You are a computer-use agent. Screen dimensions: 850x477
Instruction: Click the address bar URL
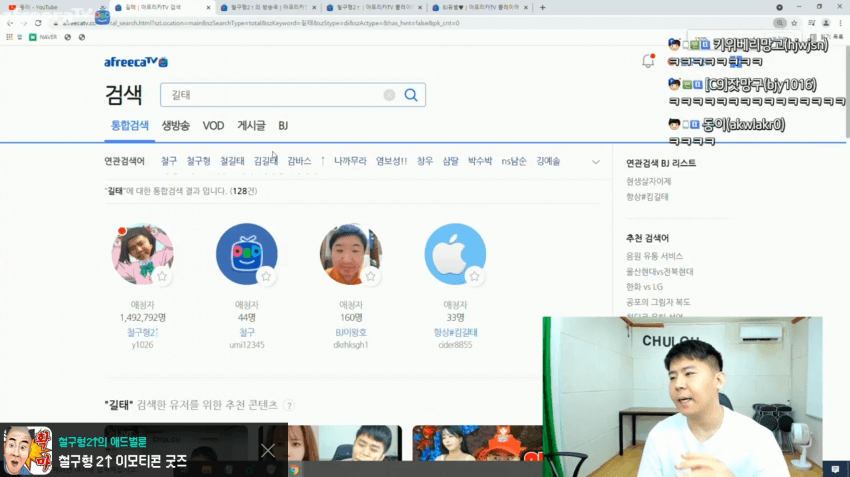(260, 23)
